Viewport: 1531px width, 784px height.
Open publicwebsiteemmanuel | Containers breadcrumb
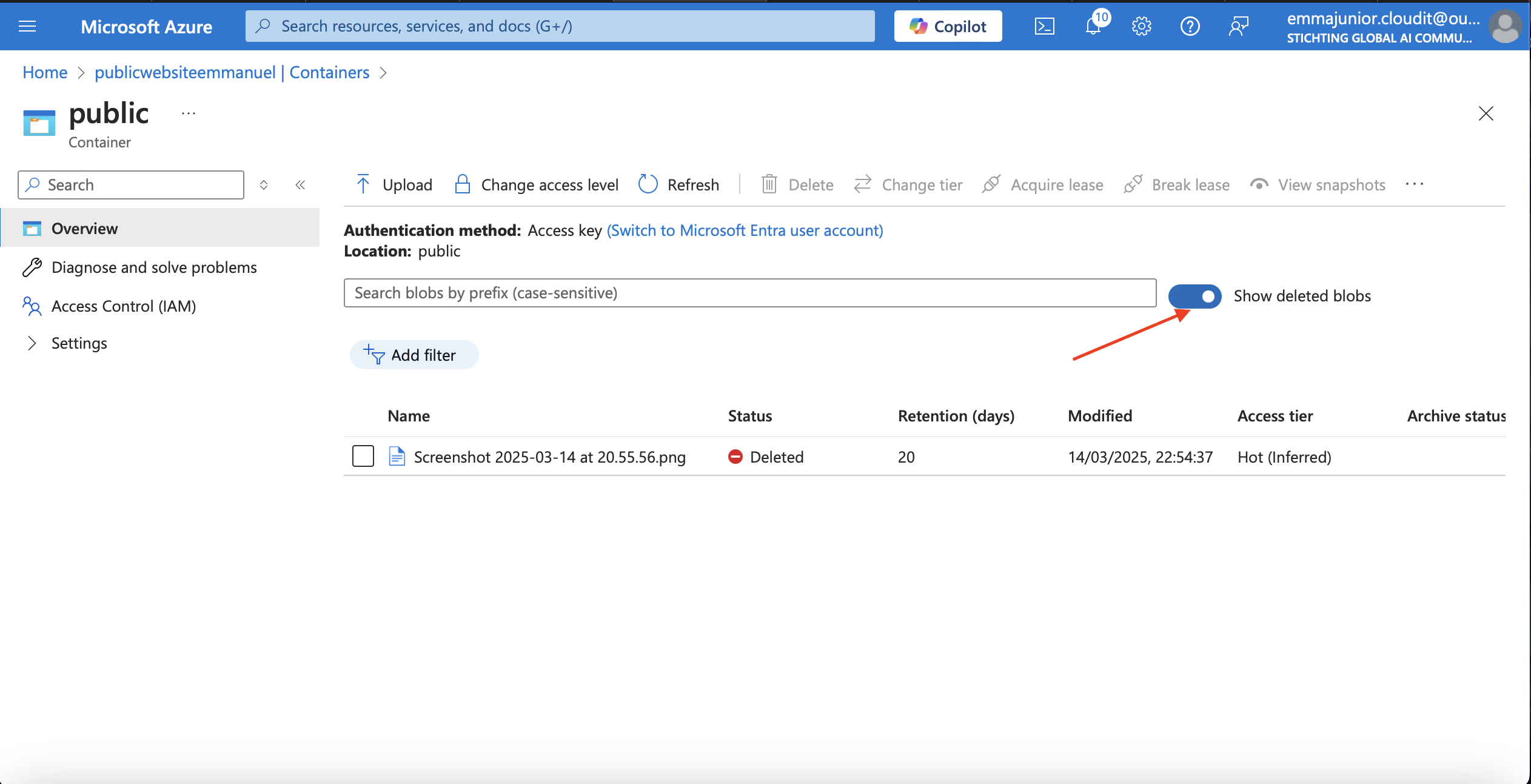click(x=232, y=72)
